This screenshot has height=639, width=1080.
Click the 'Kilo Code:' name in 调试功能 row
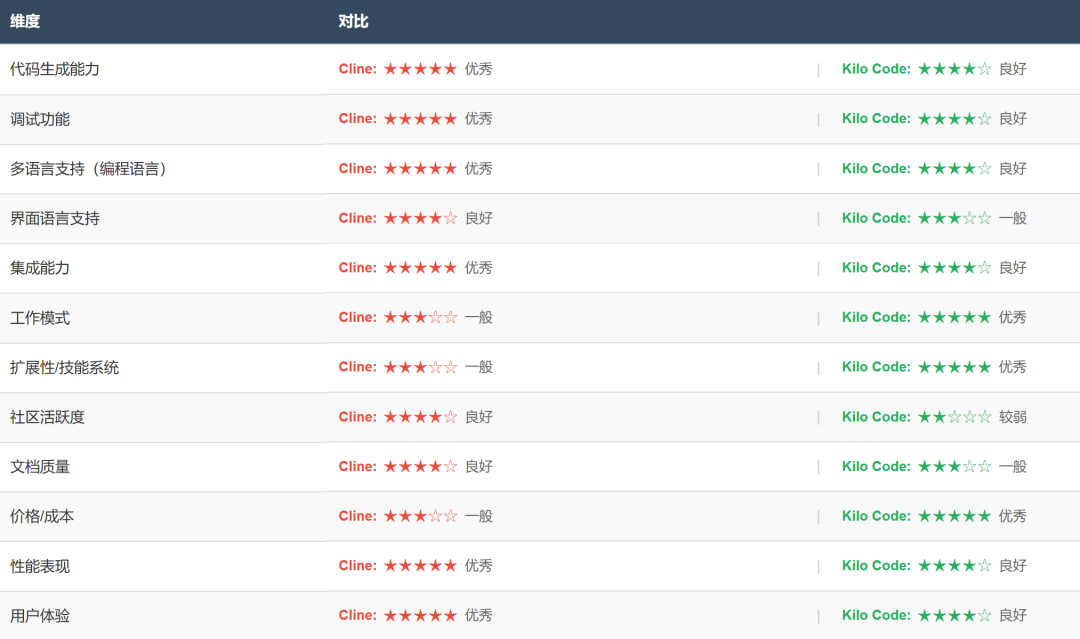[x=876, y=118]
